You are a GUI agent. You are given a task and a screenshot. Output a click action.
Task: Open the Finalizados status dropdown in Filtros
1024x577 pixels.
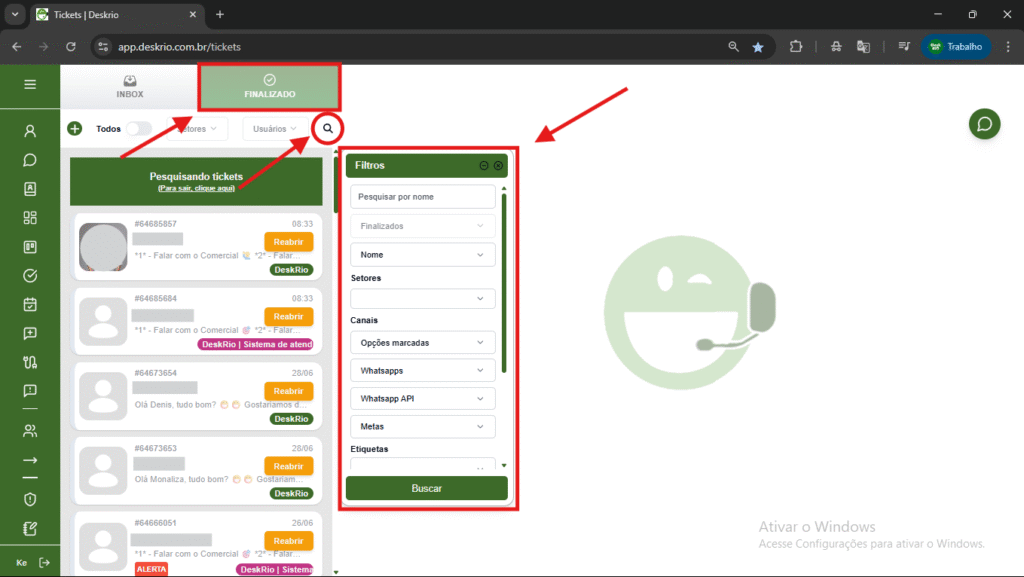[x=423, y=226]
